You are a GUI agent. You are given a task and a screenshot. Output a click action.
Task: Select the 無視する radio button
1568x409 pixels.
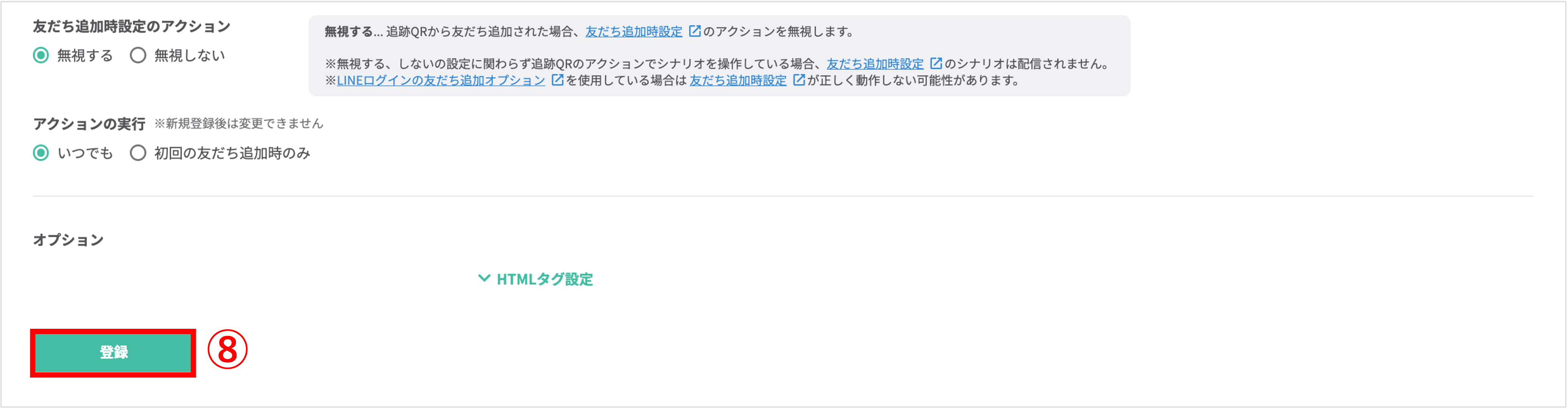click(41, 56)
